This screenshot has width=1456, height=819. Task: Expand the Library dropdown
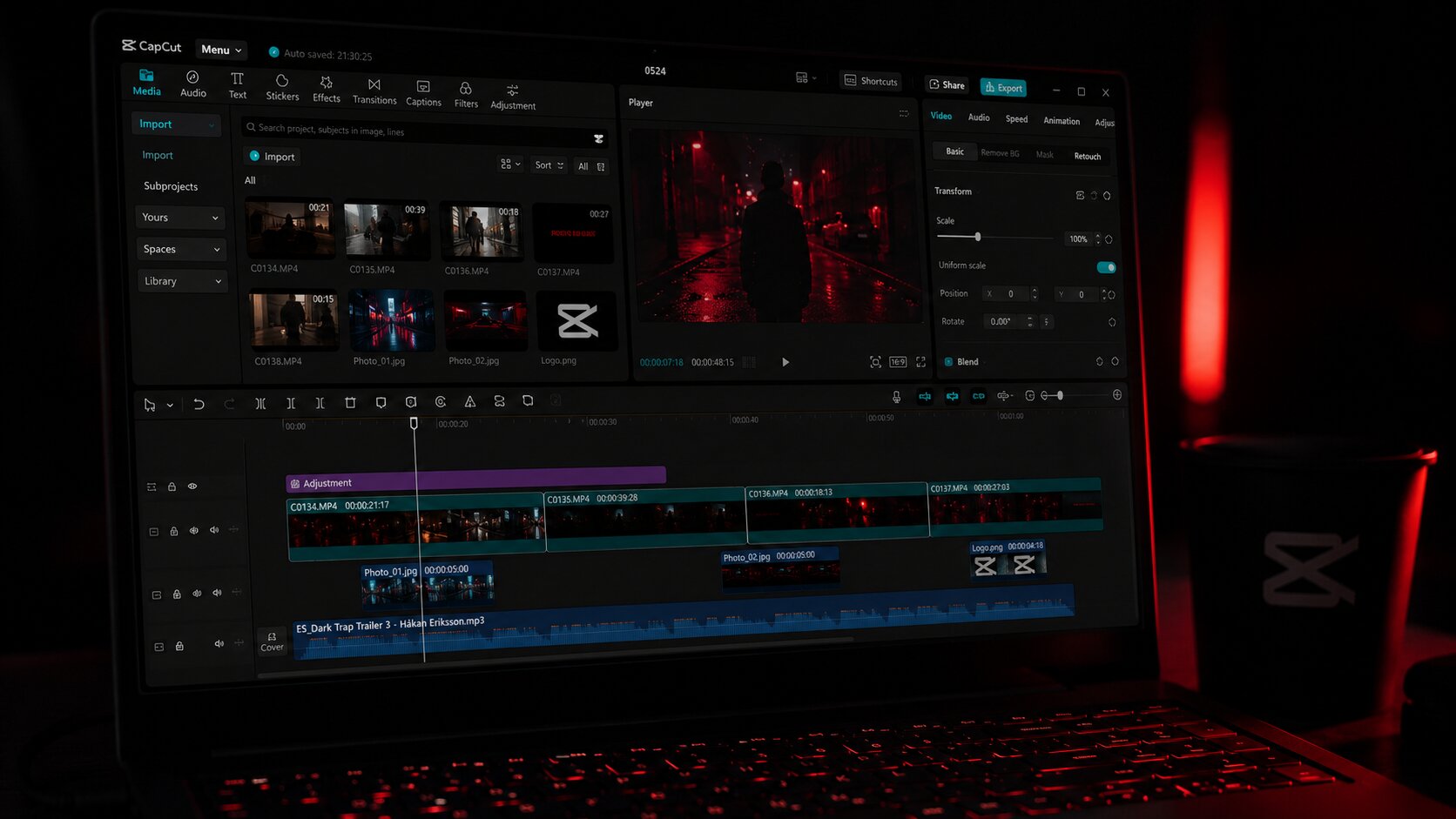(x=182, y=281)
